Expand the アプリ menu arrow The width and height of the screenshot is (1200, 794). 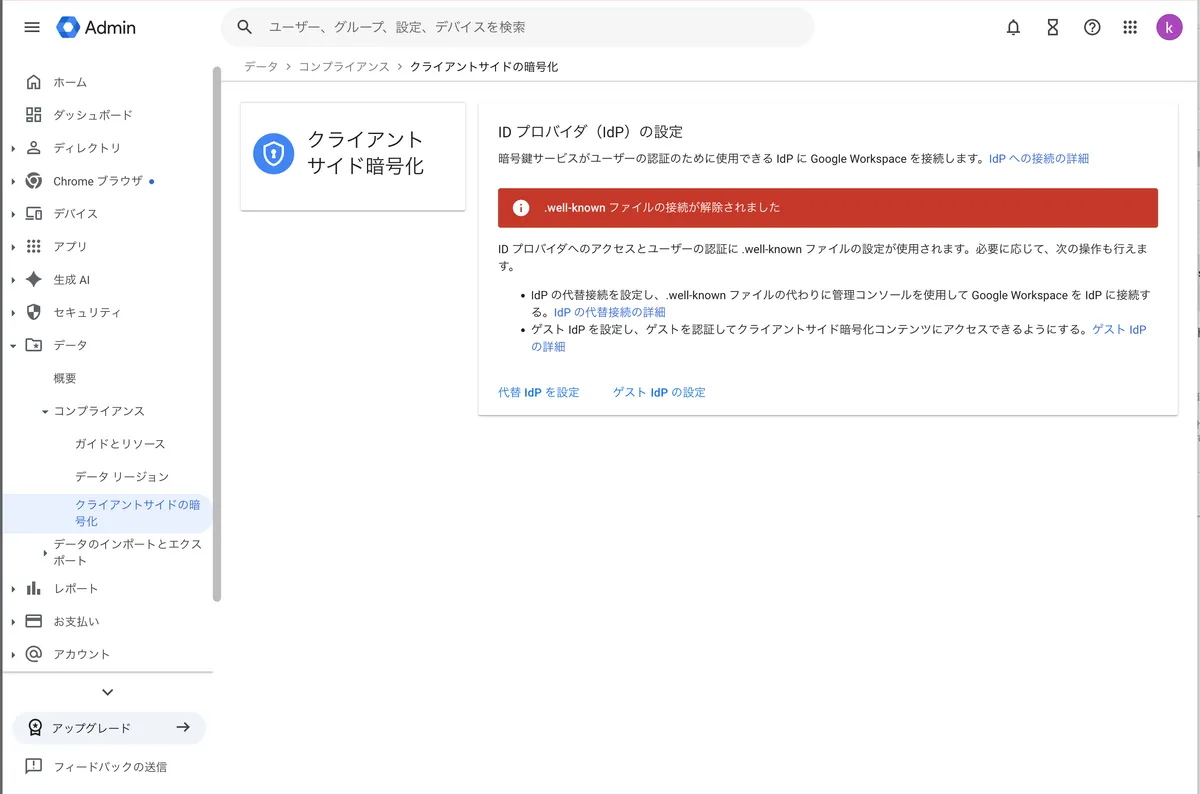pyautogui.click(x=13, y=247)
